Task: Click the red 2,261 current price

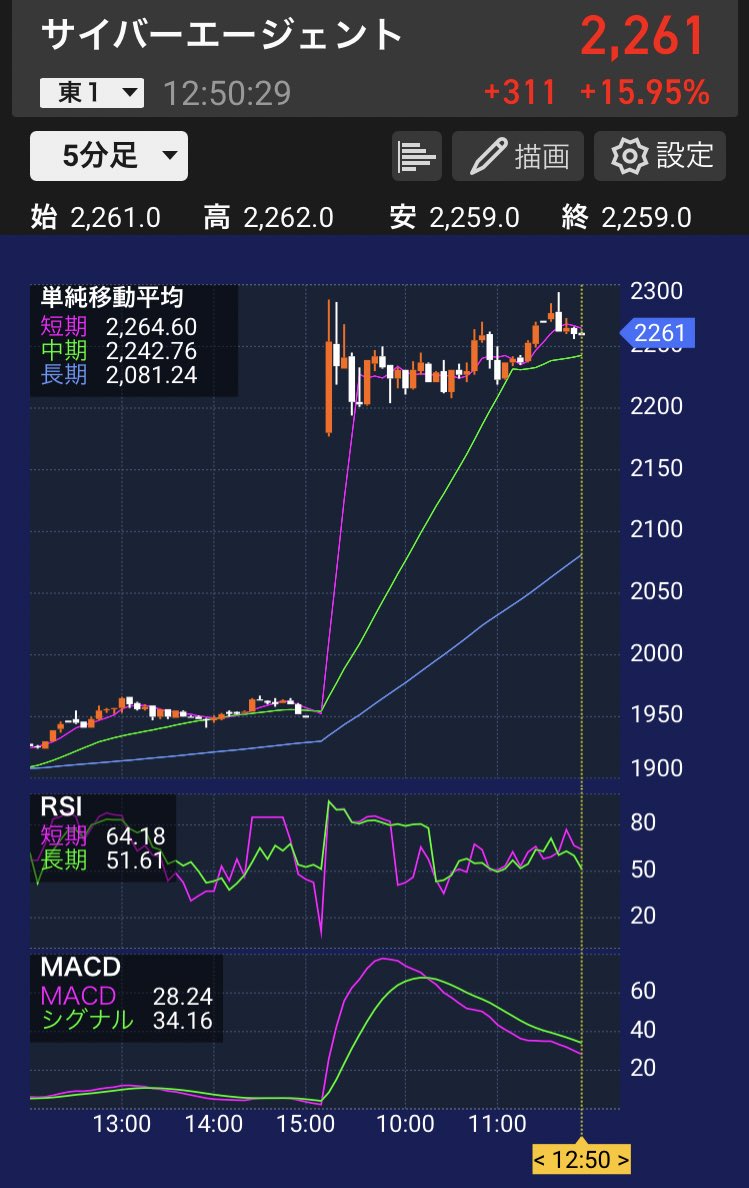Action: pos(643,37)
